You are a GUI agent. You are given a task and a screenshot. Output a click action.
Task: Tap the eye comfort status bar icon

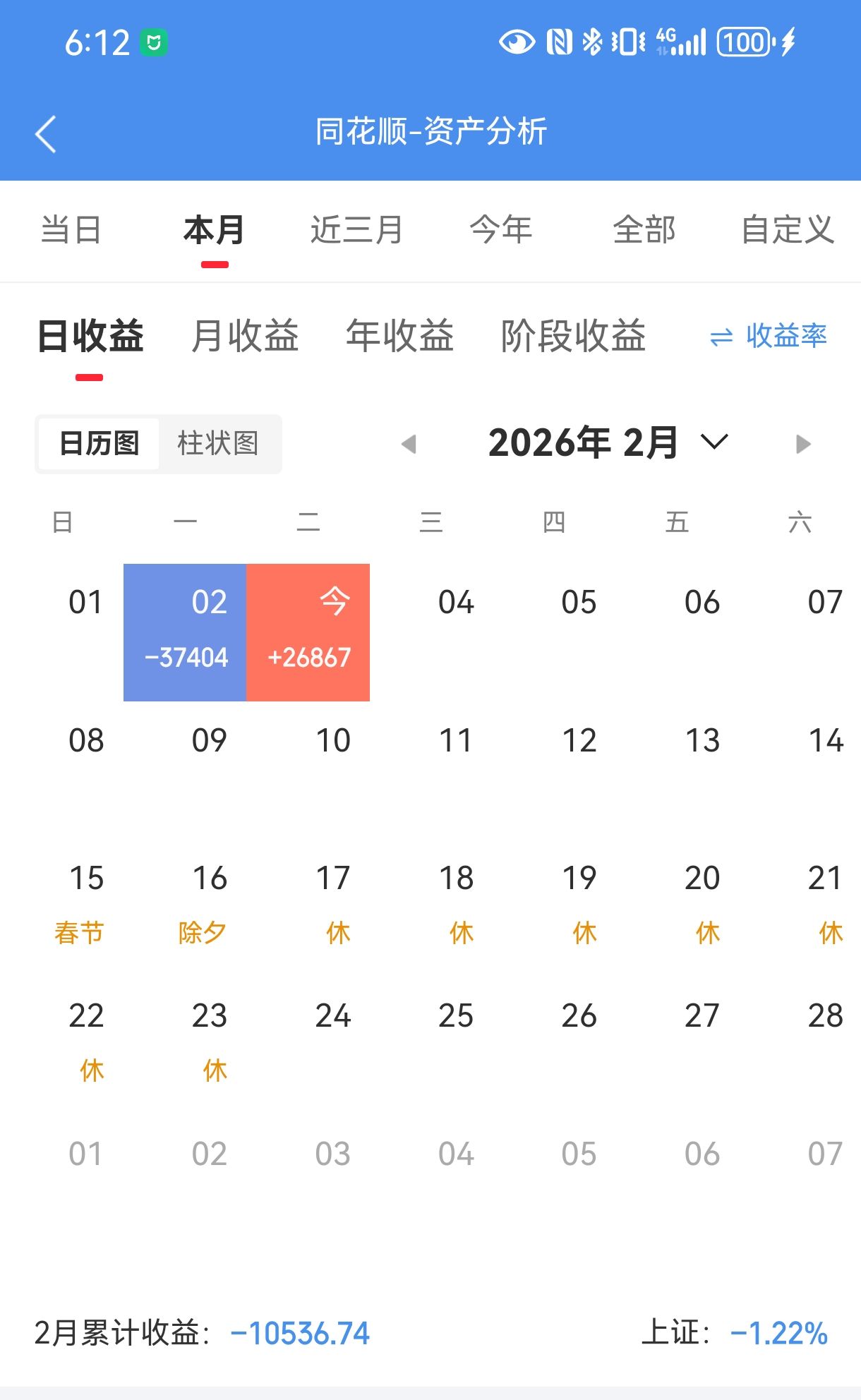[517, 42]
